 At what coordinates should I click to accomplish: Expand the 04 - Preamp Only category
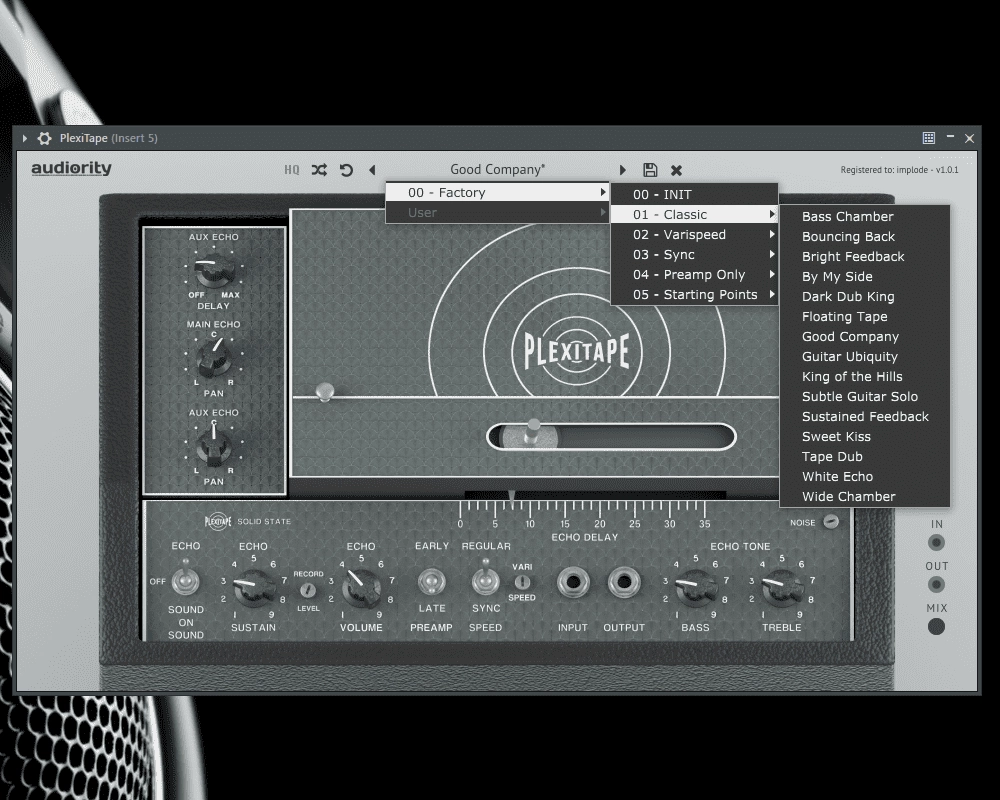click(694, 274)
